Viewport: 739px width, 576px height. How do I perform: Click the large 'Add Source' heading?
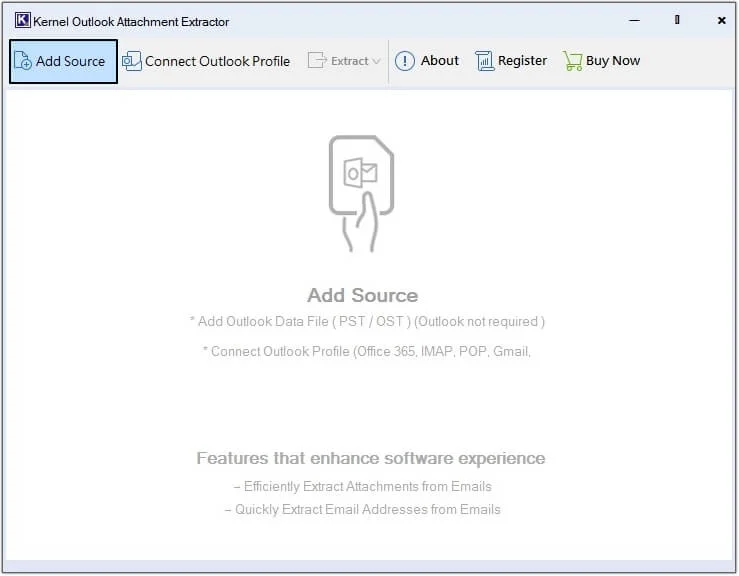coord(362,296)
